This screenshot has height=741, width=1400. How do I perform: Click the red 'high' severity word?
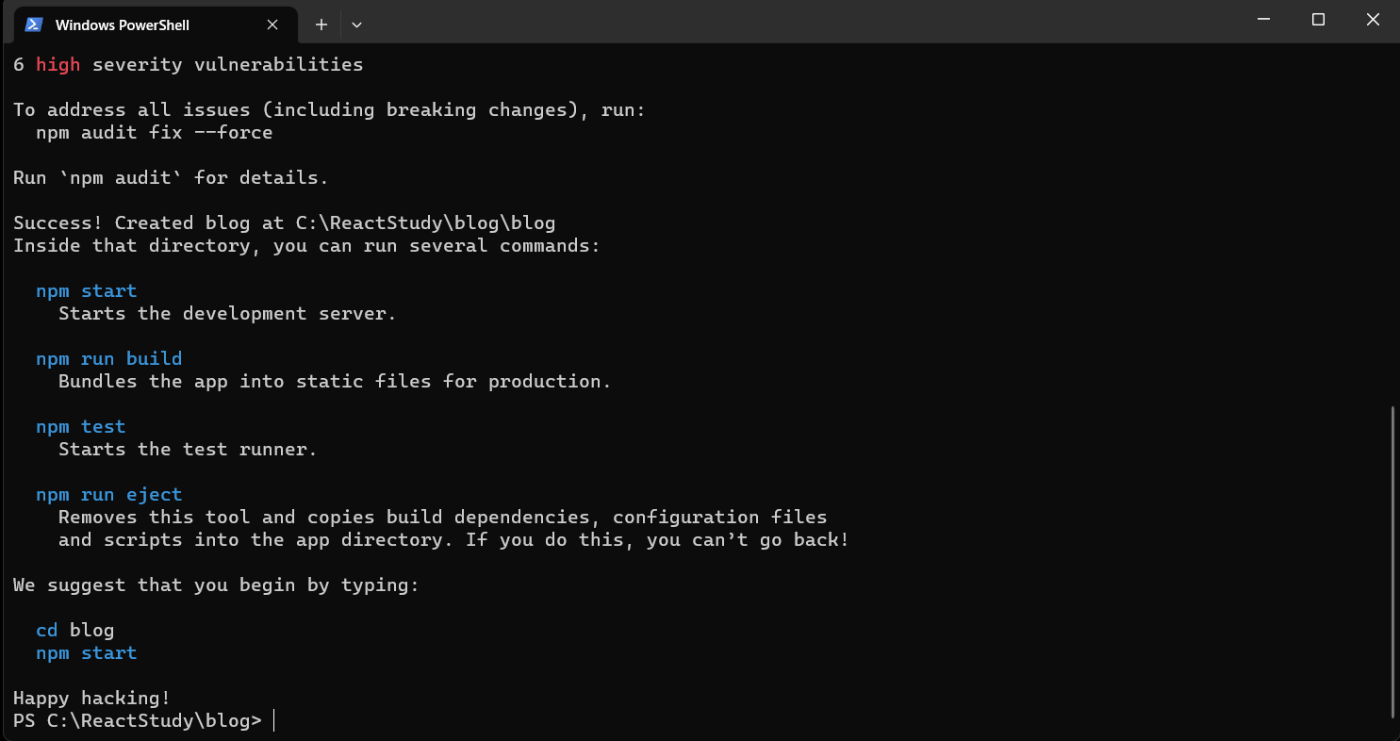(58, 65)
